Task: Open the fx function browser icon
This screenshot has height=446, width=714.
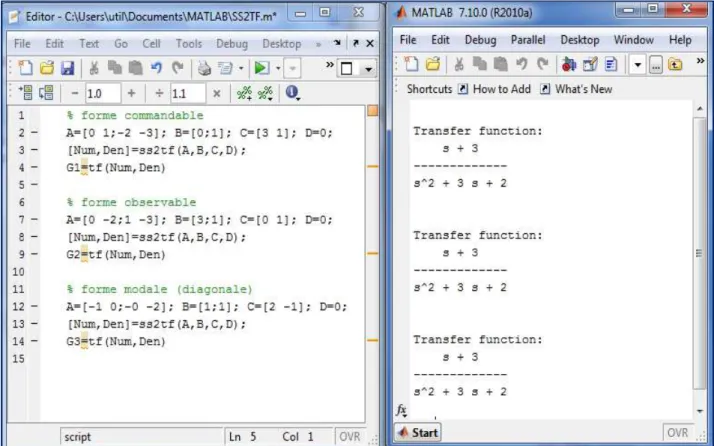Action: [x=401, y=410]
